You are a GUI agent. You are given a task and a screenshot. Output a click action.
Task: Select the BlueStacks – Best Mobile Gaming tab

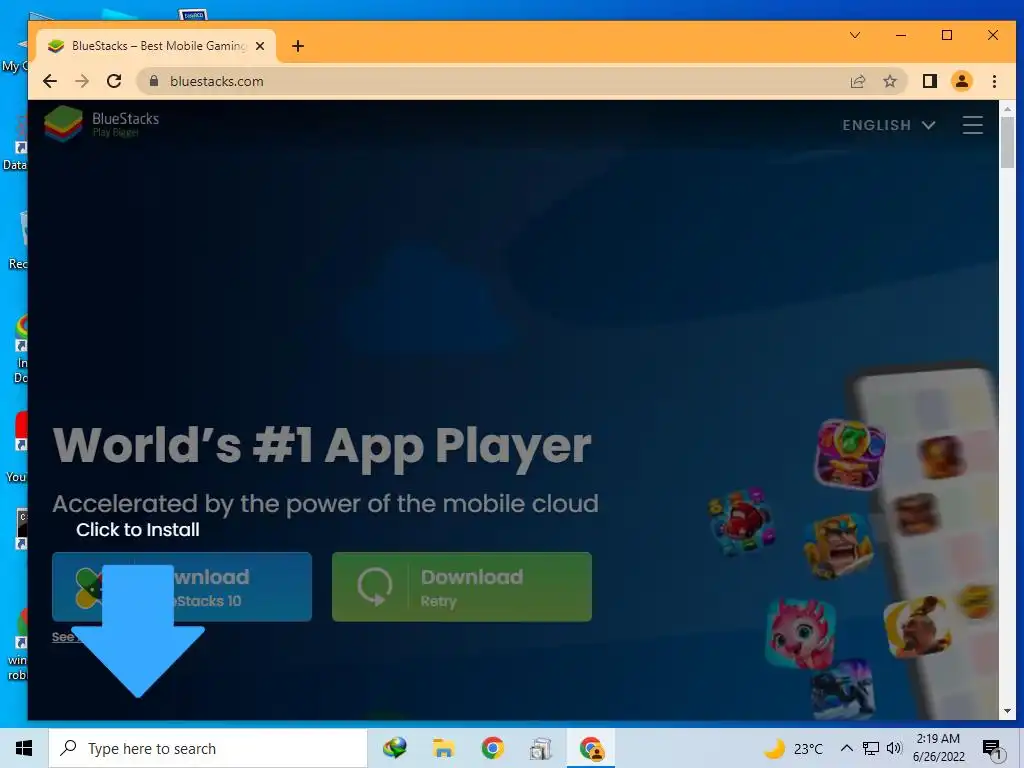[x=156, y=46]
